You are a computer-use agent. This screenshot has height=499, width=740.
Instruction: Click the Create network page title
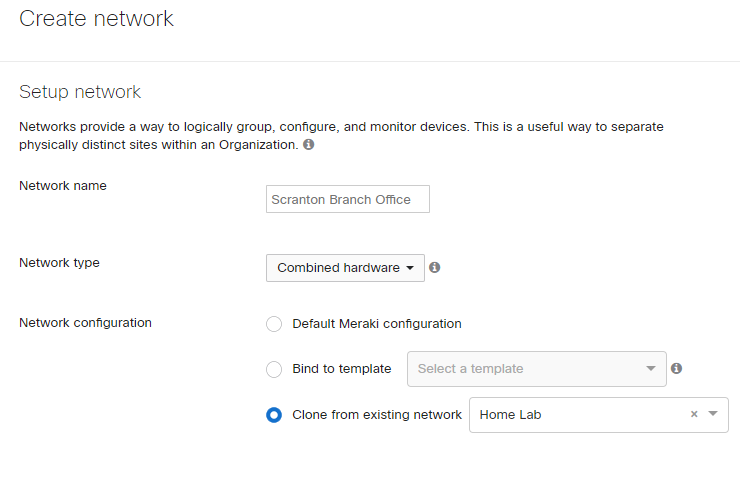click(x=96, y=19)
